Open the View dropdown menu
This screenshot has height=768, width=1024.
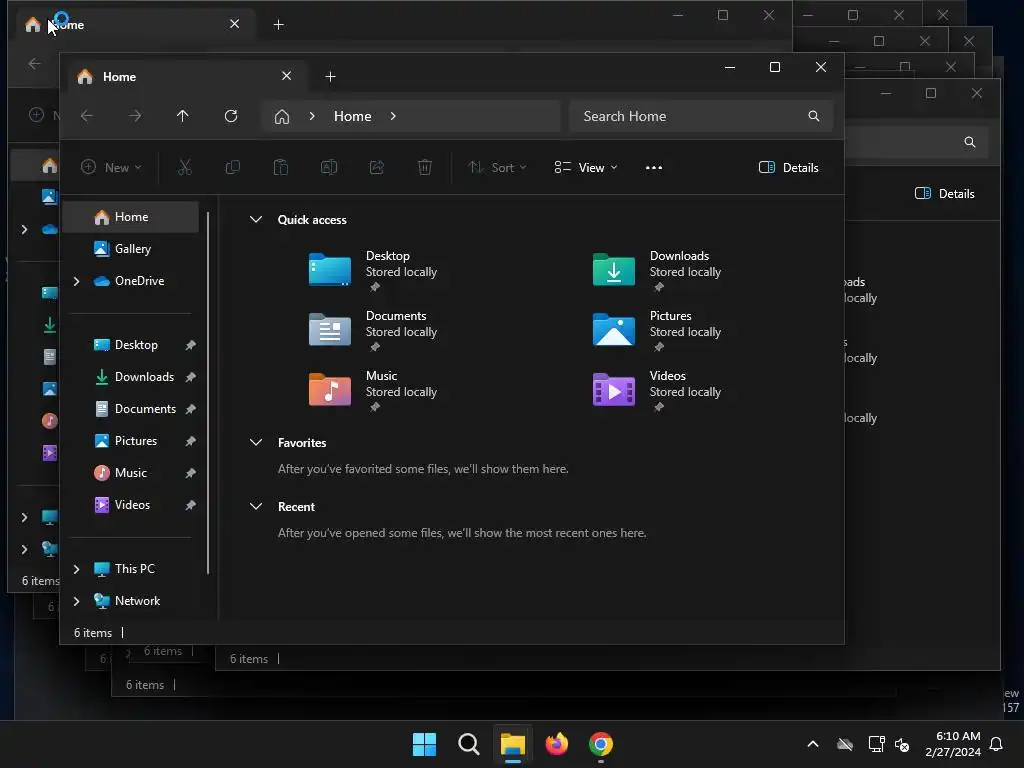click(586, 168)
